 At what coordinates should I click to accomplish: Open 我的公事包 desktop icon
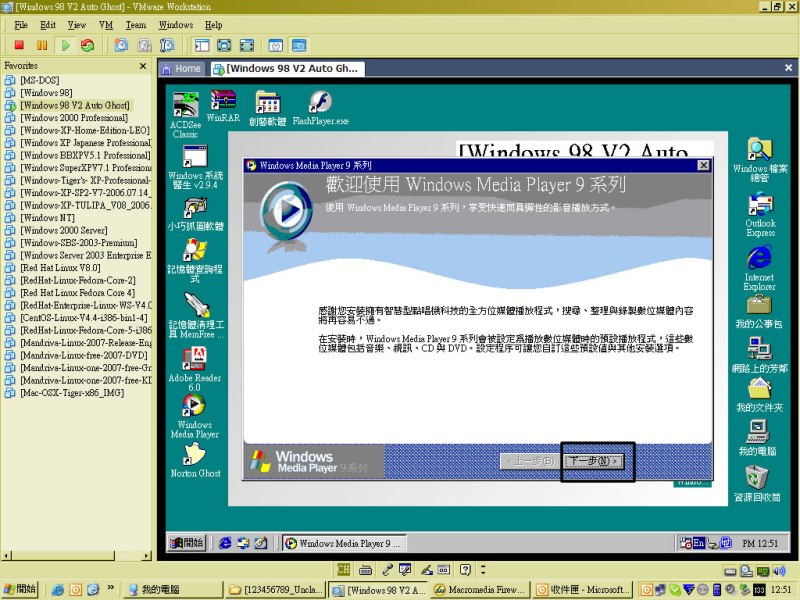point(759,312)
